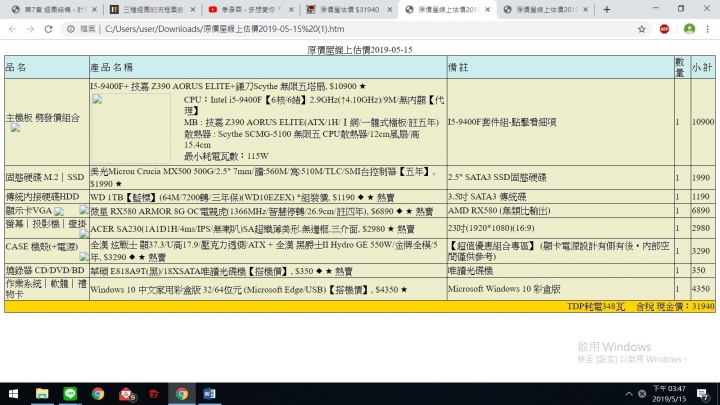Switch to the 三種畫圖的流程圖 tab

coord(152,10)
